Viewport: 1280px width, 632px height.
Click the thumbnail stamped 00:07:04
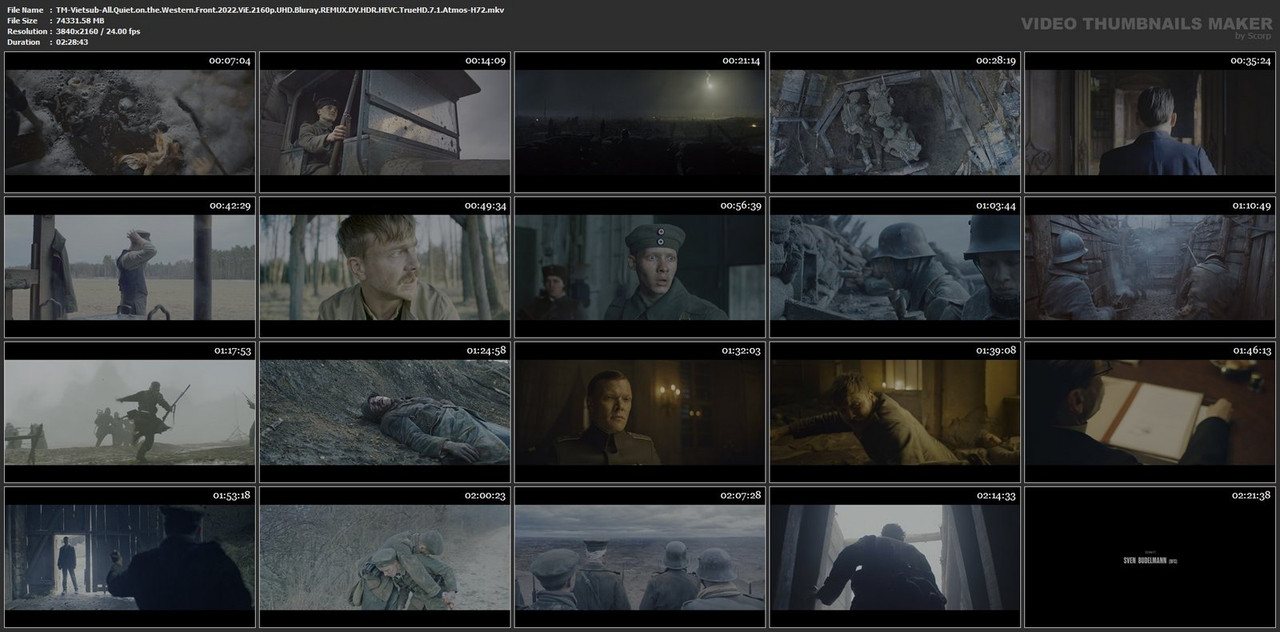pos(130,123)
